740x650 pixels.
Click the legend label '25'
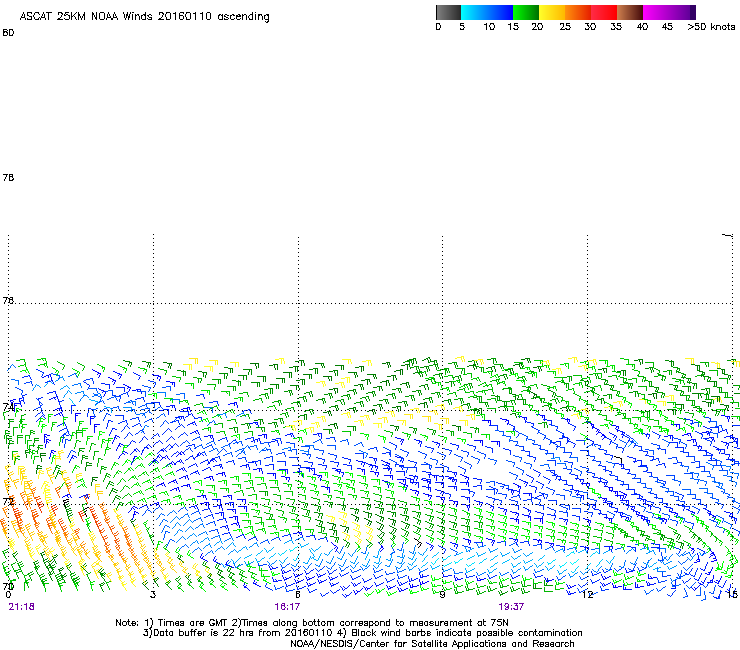click(565, 27)
